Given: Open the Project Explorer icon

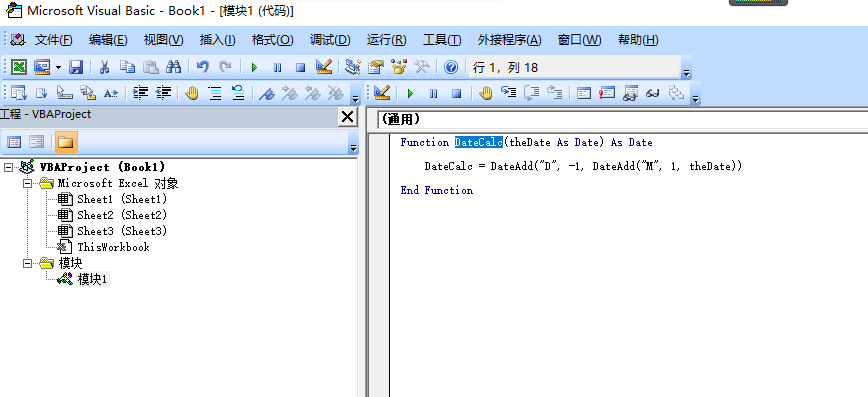Looking at the screenshot, I should tap(353, 68).
